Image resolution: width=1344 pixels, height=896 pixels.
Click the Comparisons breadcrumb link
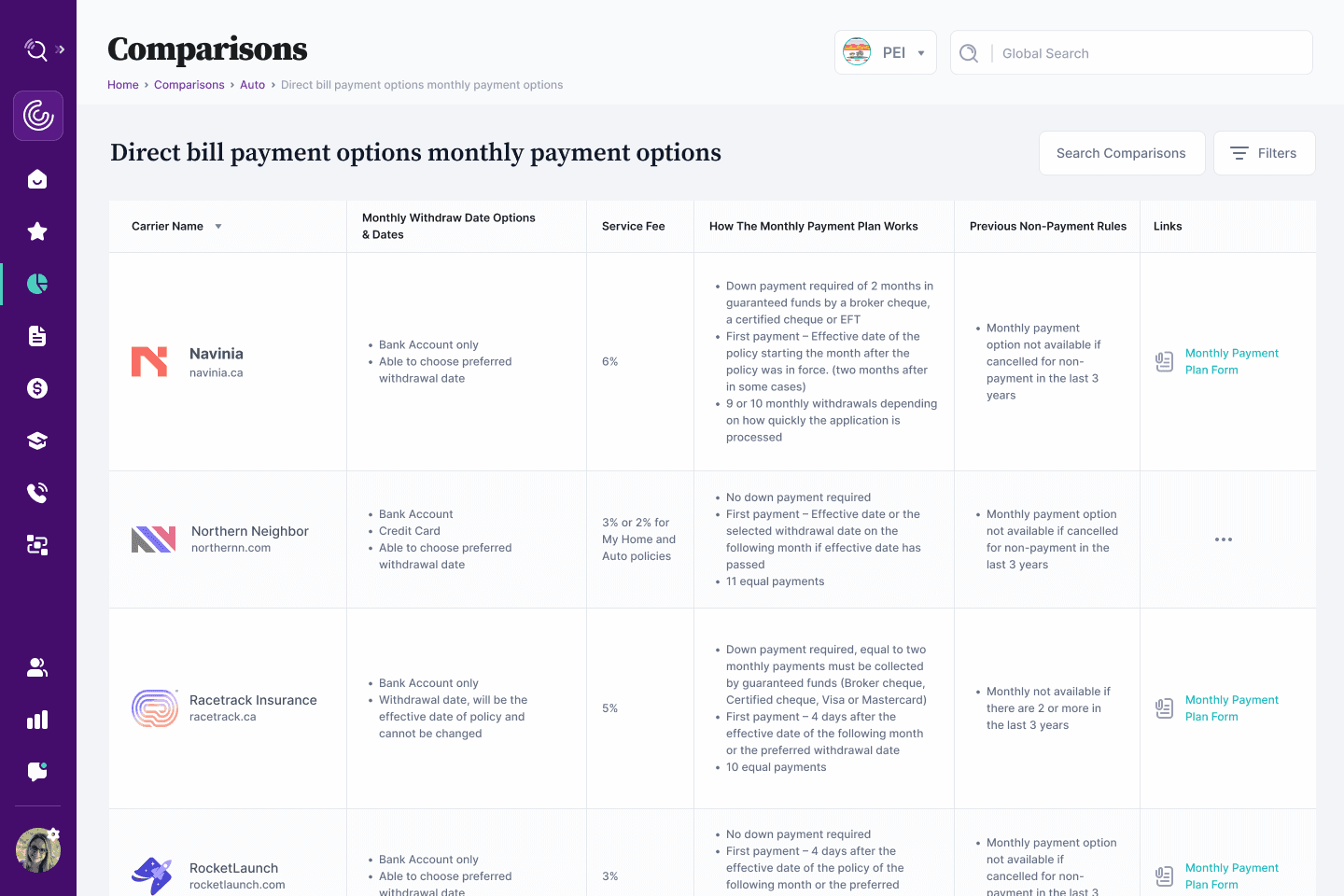tap(189, 85)
